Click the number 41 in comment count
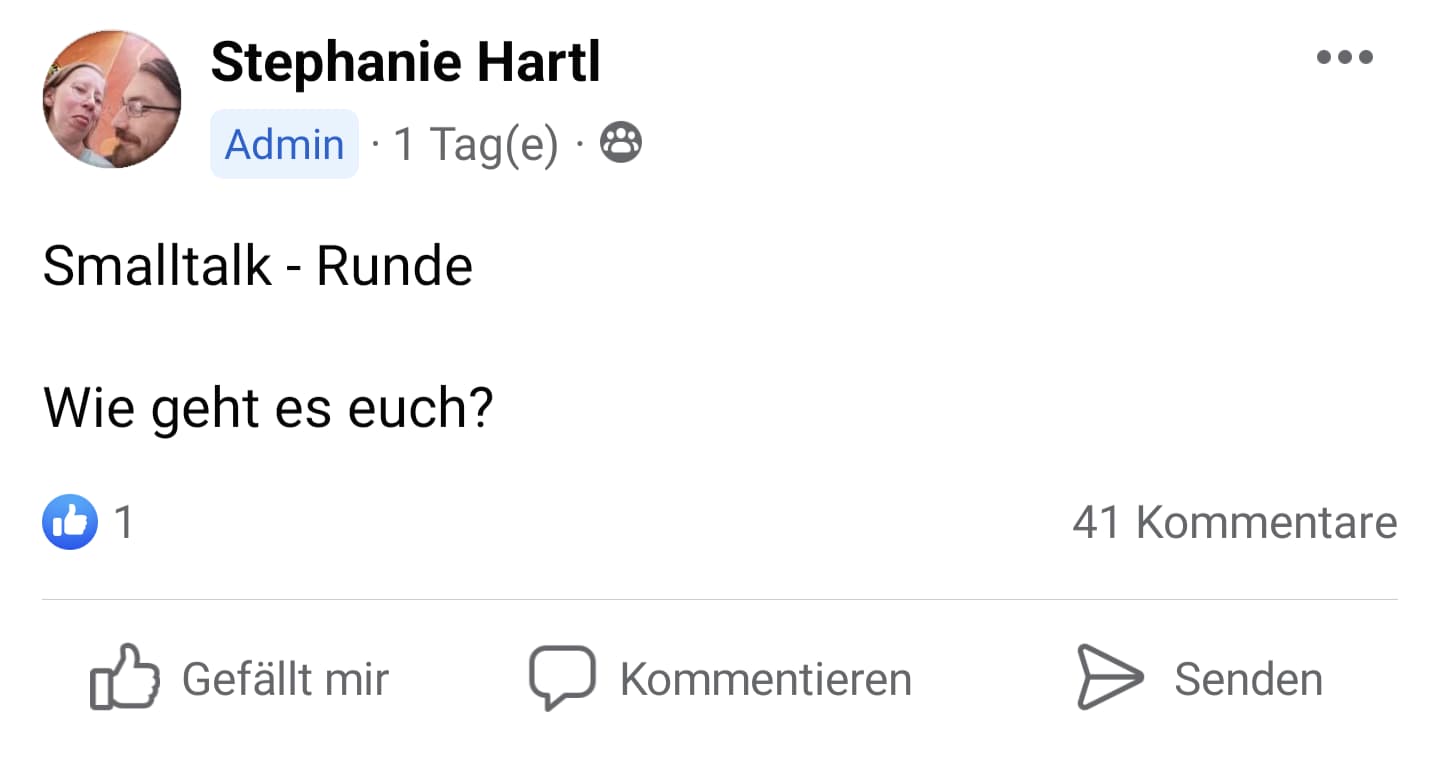This screenshot has height=772, width=1440. [1096, 523]
